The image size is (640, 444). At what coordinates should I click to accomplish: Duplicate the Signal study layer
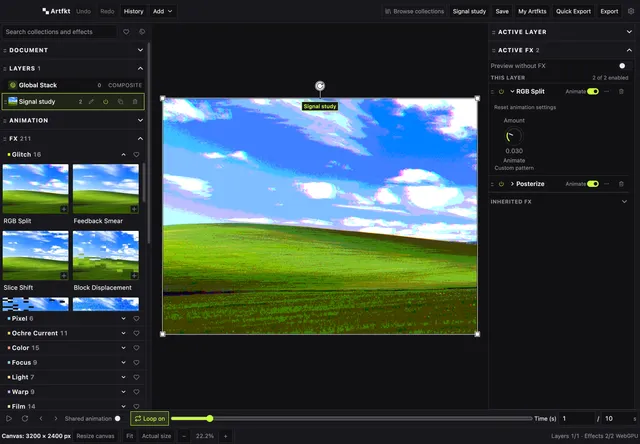point(120,102)
